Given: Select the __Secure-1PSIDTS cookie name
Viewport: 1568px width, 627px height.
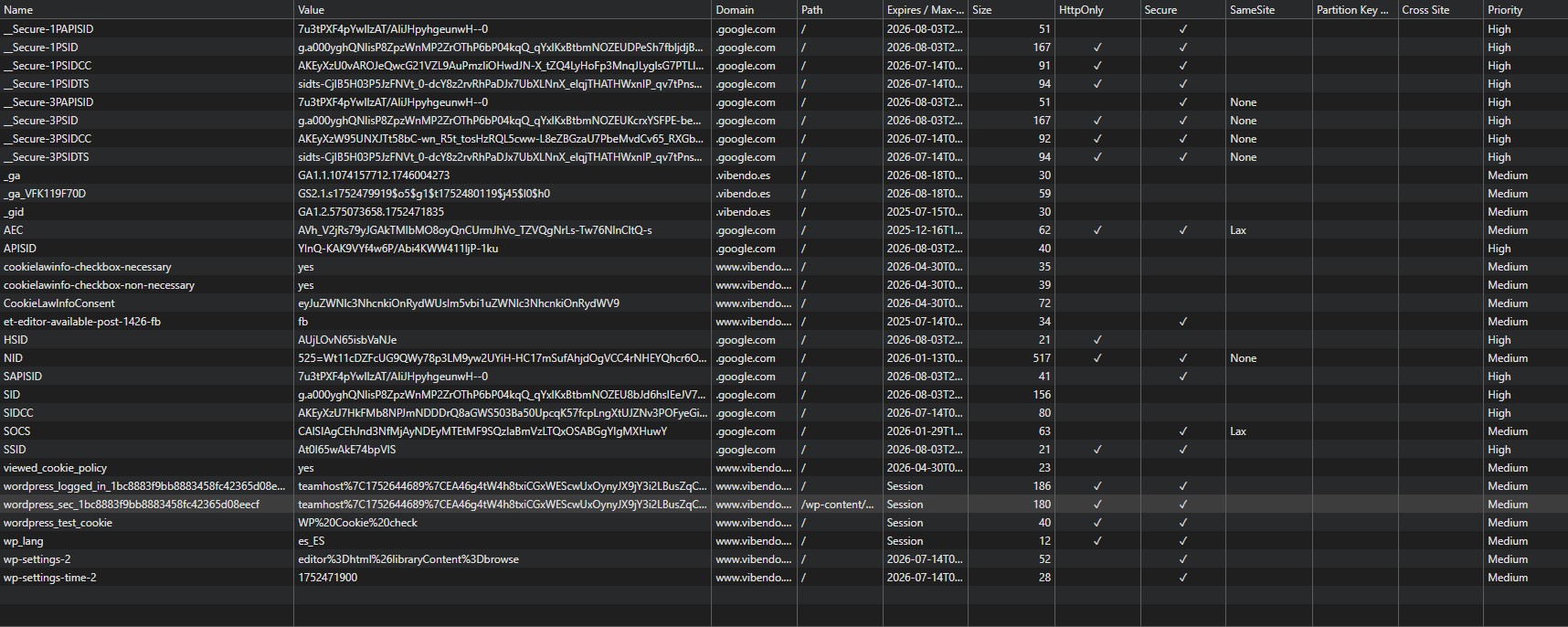Looking at the screenshot, I should 47,84.
